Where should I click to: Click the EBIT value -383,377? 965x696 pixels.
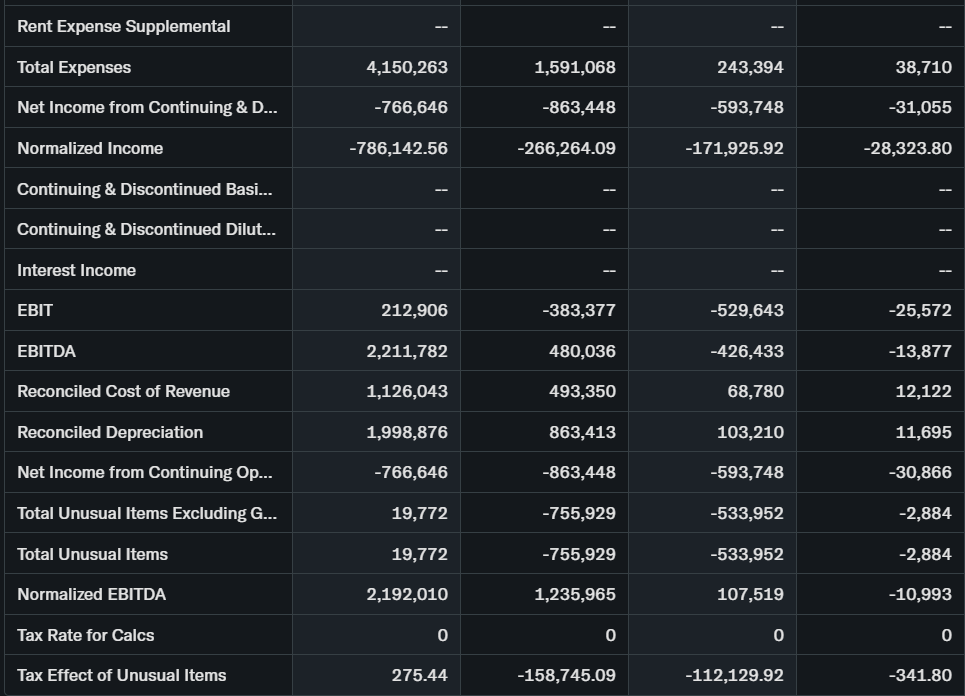(579, 310)
